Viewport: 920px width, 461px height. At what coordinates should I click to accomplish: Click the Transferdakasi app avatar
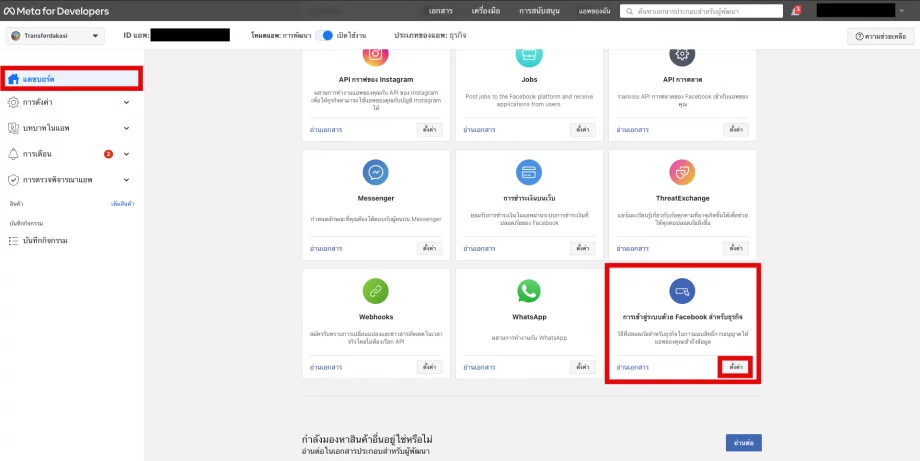(x=16, y=36)
